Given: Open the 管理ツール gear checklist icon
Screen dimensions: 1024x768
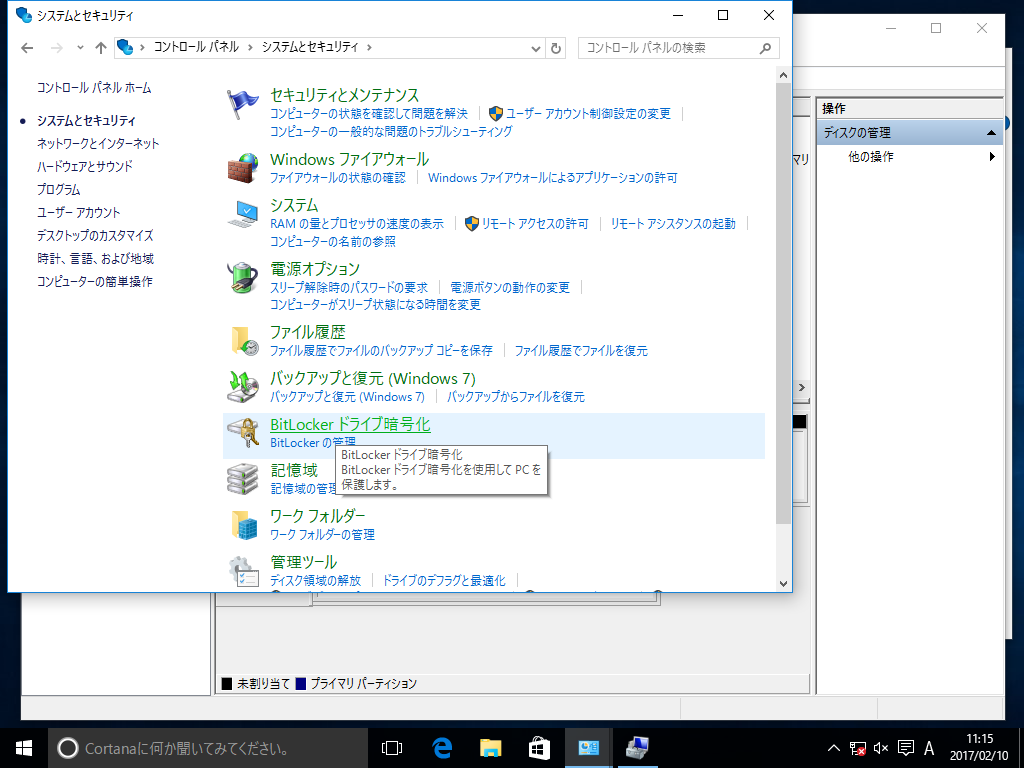Looking at the screenshot, I should (242, 571).
